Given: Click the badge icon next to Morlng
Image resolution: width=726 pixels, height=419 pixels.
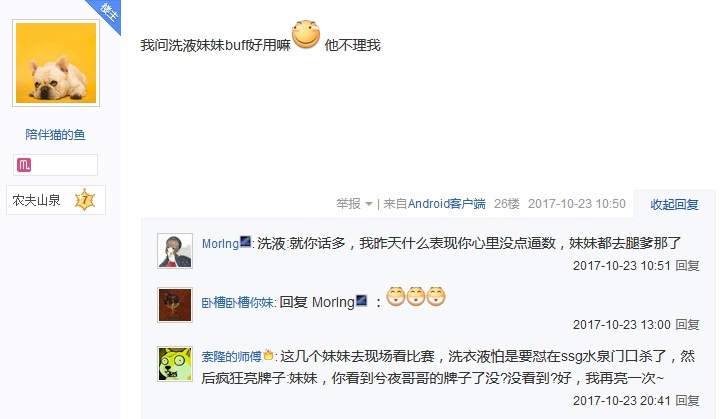Looking at the screenshot, I should point(245,242).
